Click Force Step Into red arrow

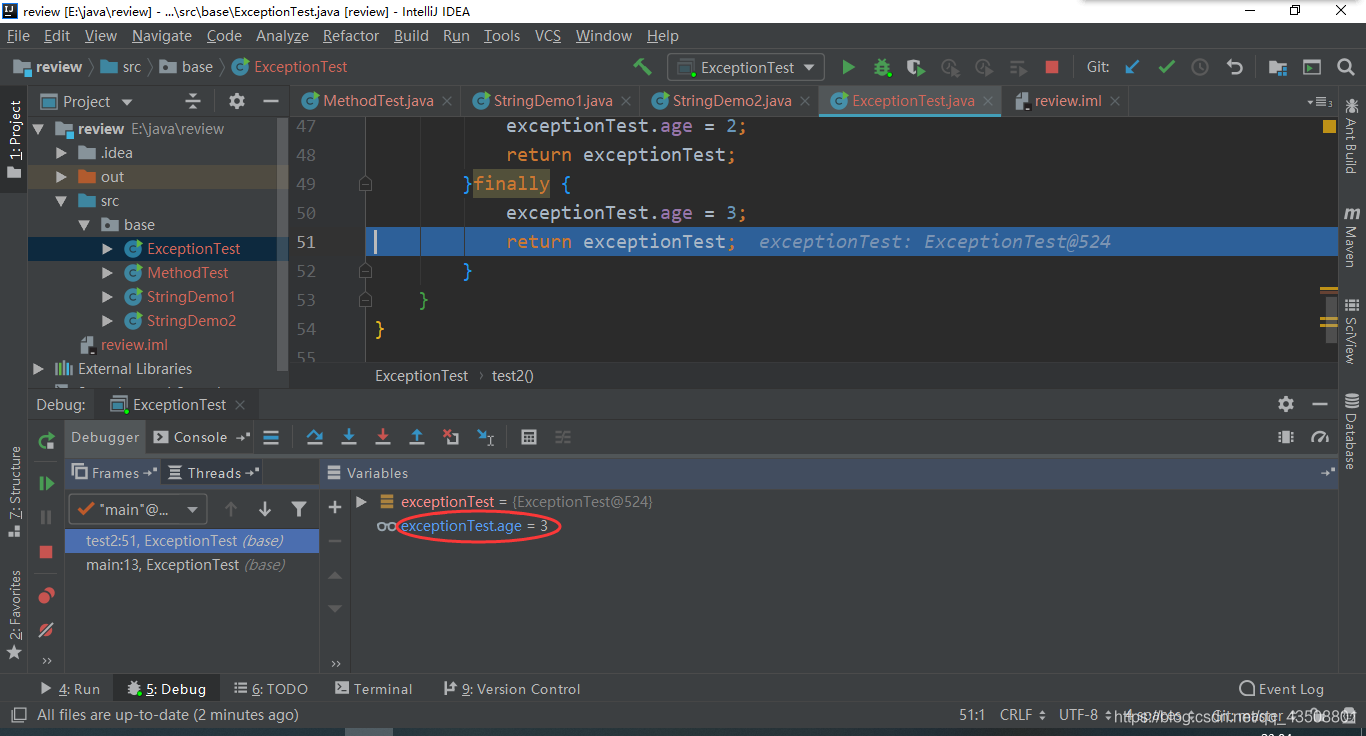[x=383, y=437]
